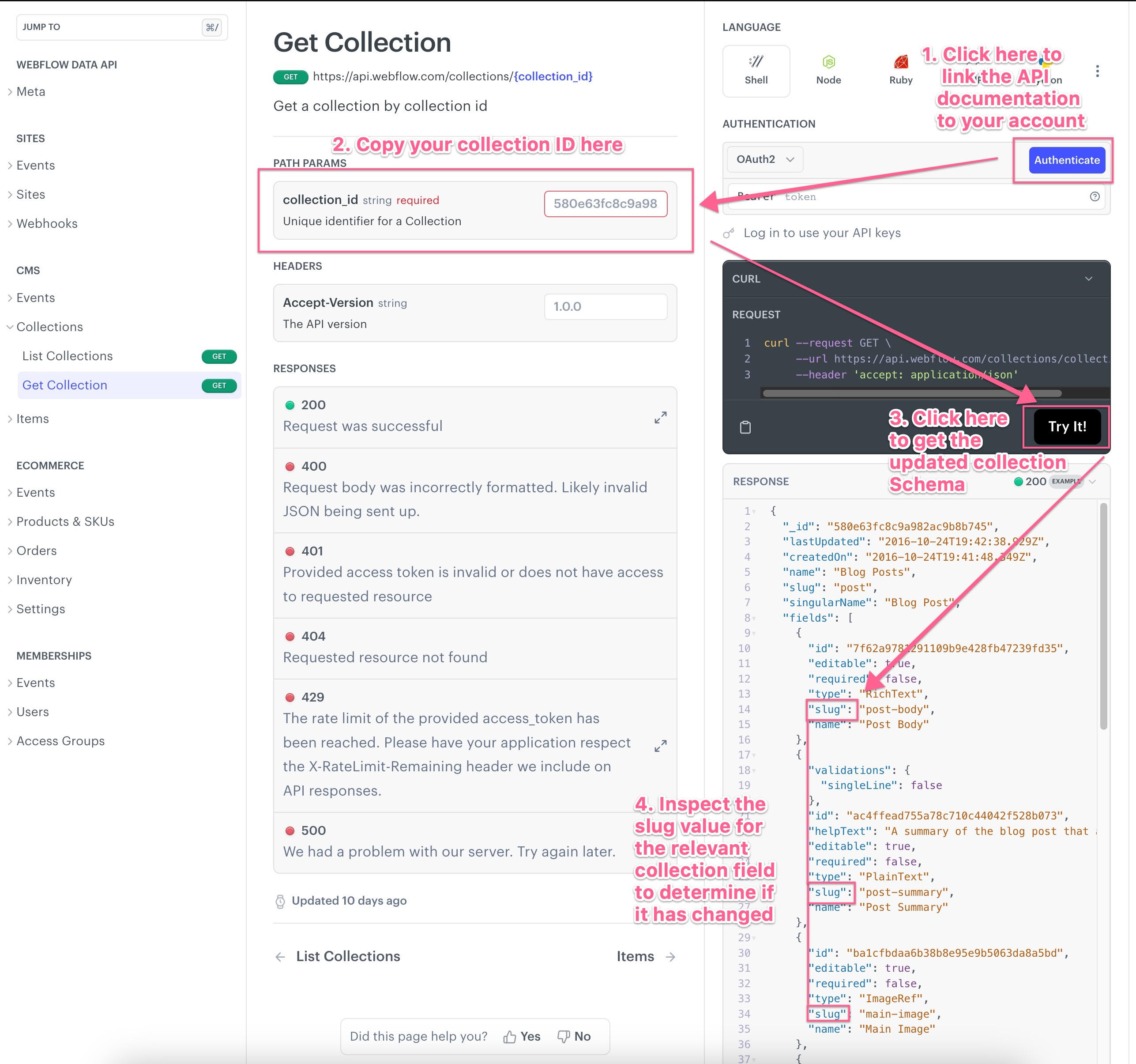Open the 200 example response dropdown

(x=1092, y=481)
